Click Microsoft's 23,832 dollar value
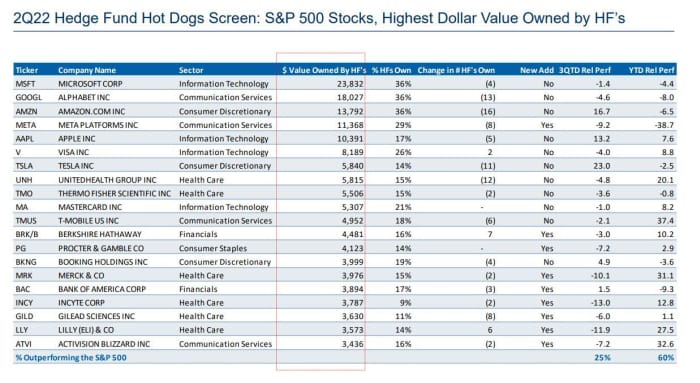The image size is (700, 383). click(x=350, y=84)
